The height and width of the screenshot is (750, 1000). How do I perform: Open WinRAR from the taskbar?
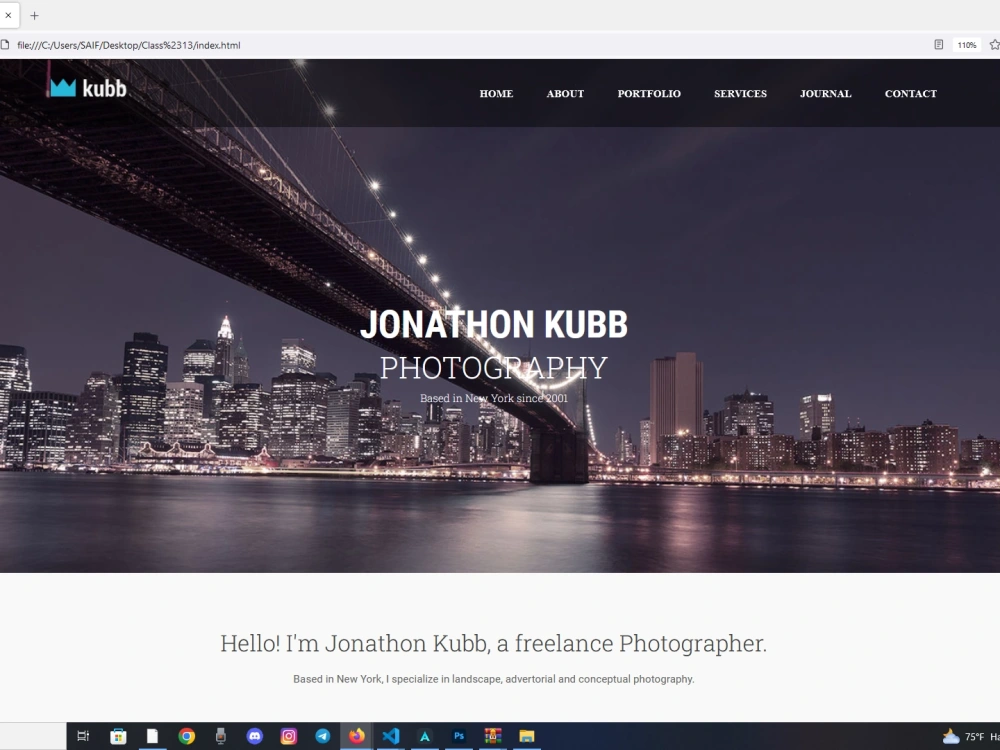tap(492, 736)
